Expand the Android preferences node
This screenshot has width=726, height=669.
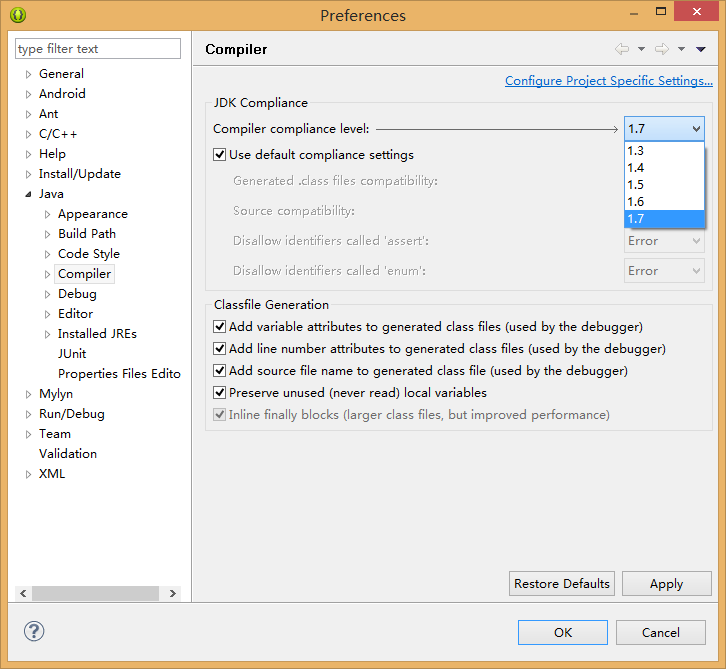pyautogui.click(x=28, y=94)
